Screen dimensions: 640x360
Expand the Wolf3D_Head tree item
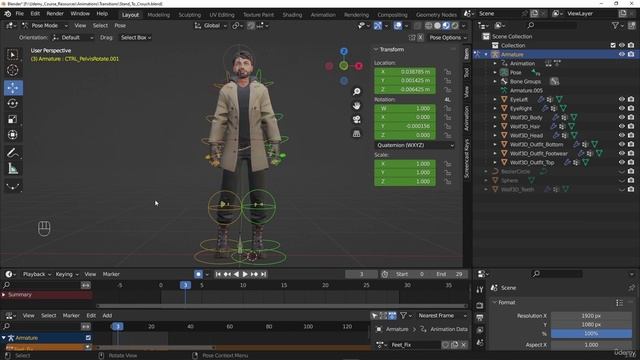coord(495,136)
